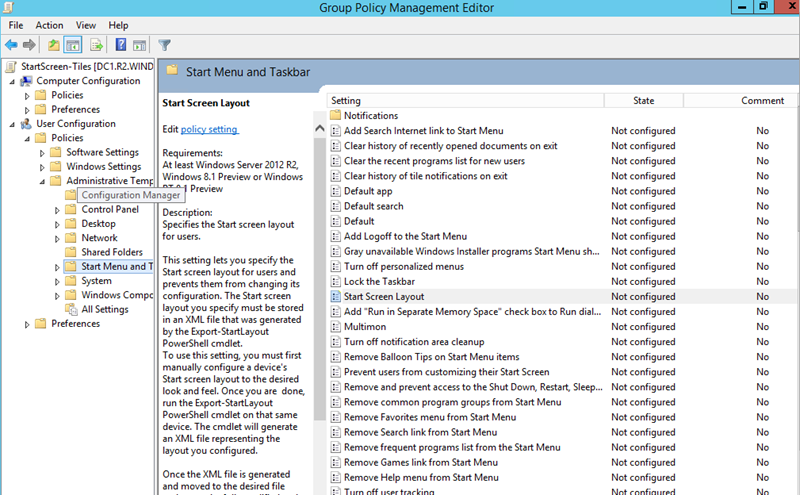This screenshot has width=800, height=495.
Task: Click the Network folder icon in tree
Action: coord(71,238)
